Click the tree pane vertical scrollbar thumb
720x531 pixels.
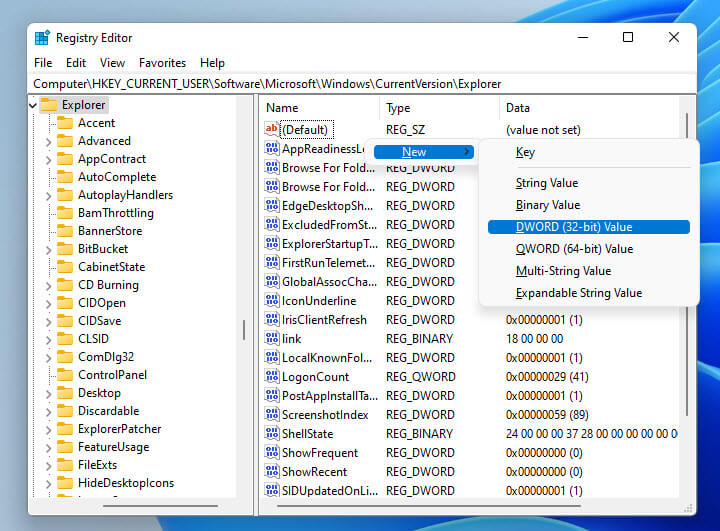tap(244, 330)
